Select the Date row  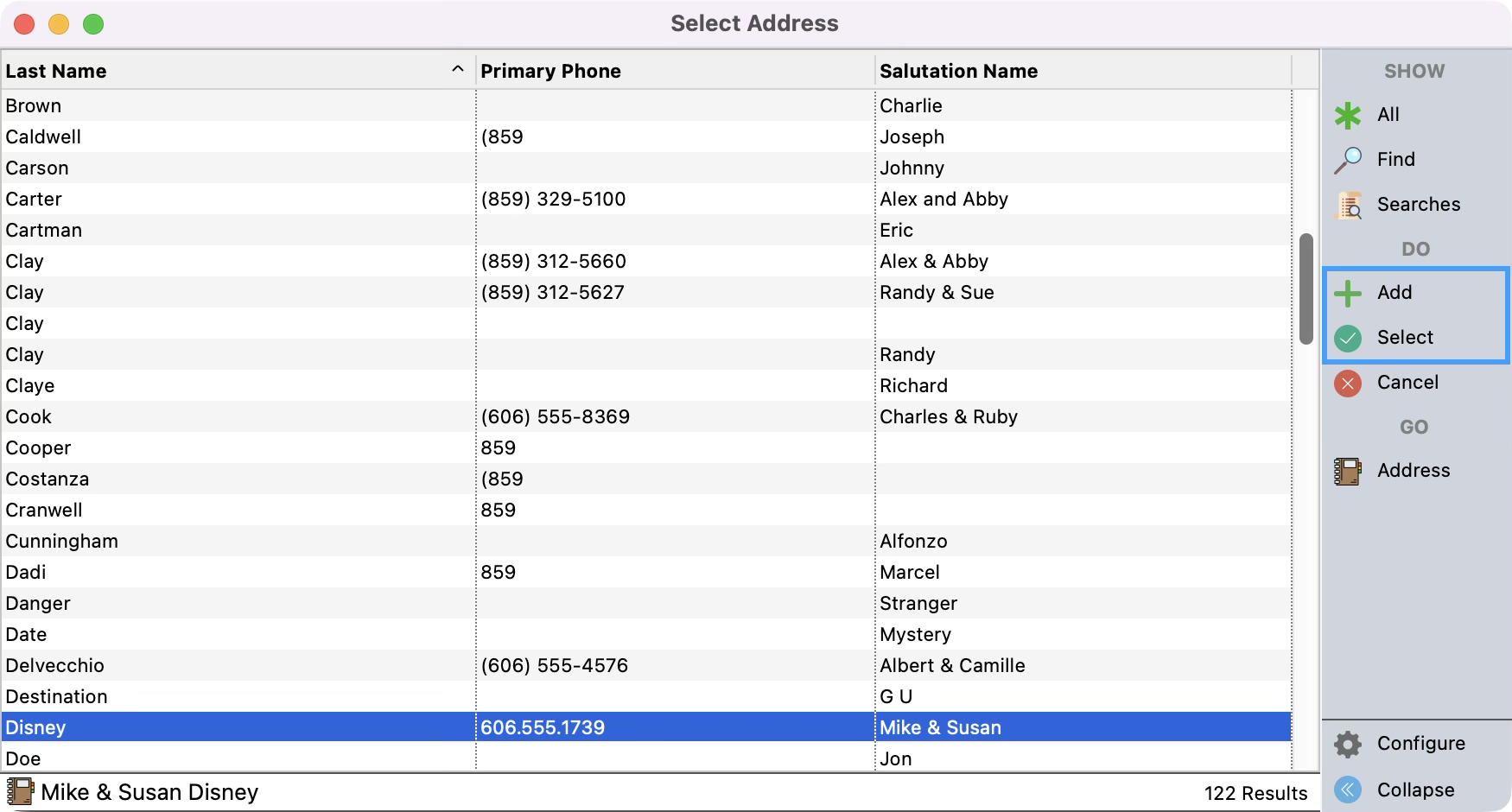coord(646,634)
